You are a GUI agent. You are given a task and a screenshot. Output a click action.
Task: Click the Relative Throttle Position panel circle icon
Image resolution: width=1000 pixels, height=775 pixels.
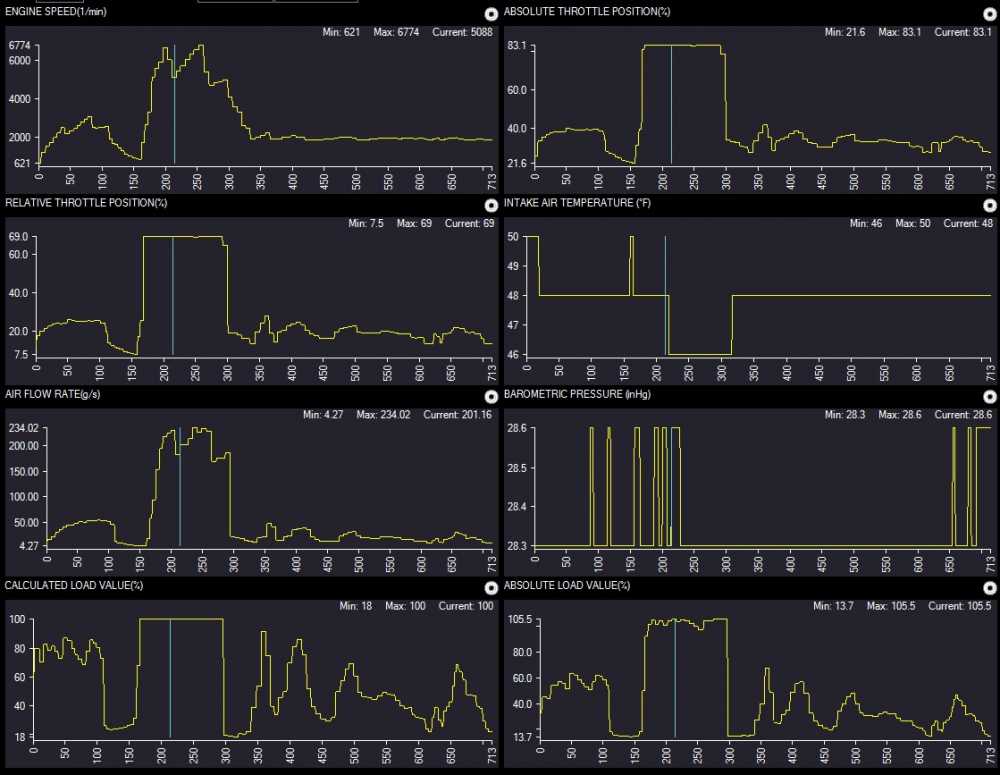[490, 204]
